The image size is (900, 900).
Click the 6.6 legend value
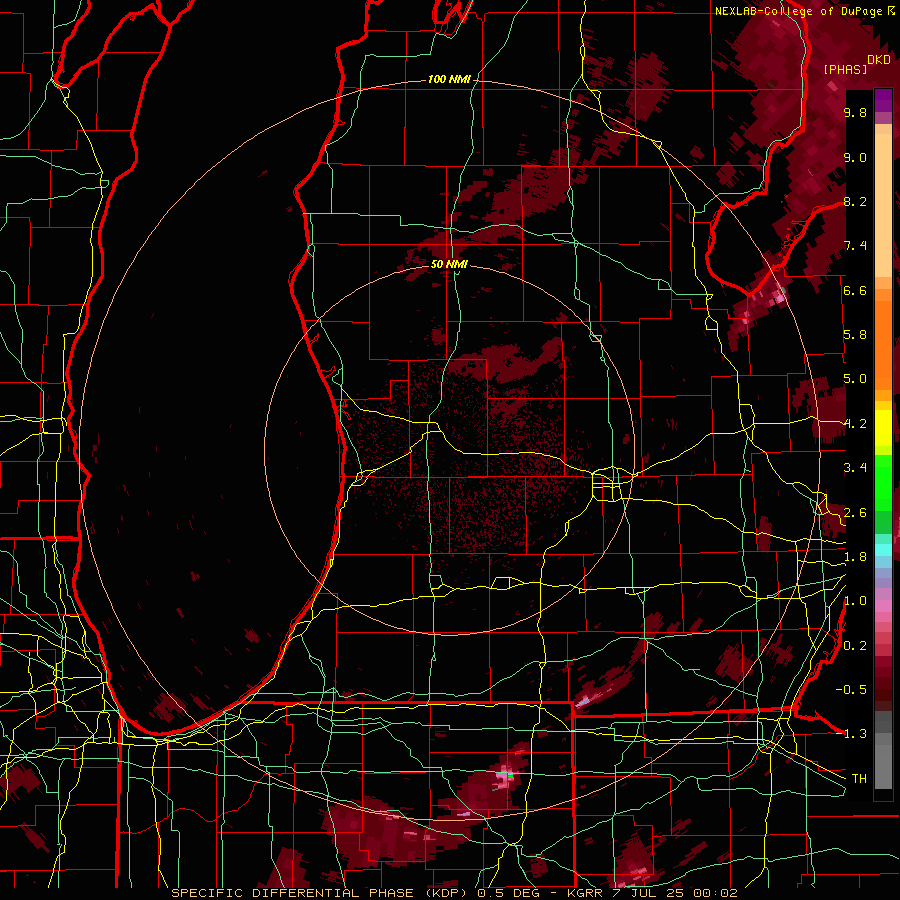click(855, 290)
